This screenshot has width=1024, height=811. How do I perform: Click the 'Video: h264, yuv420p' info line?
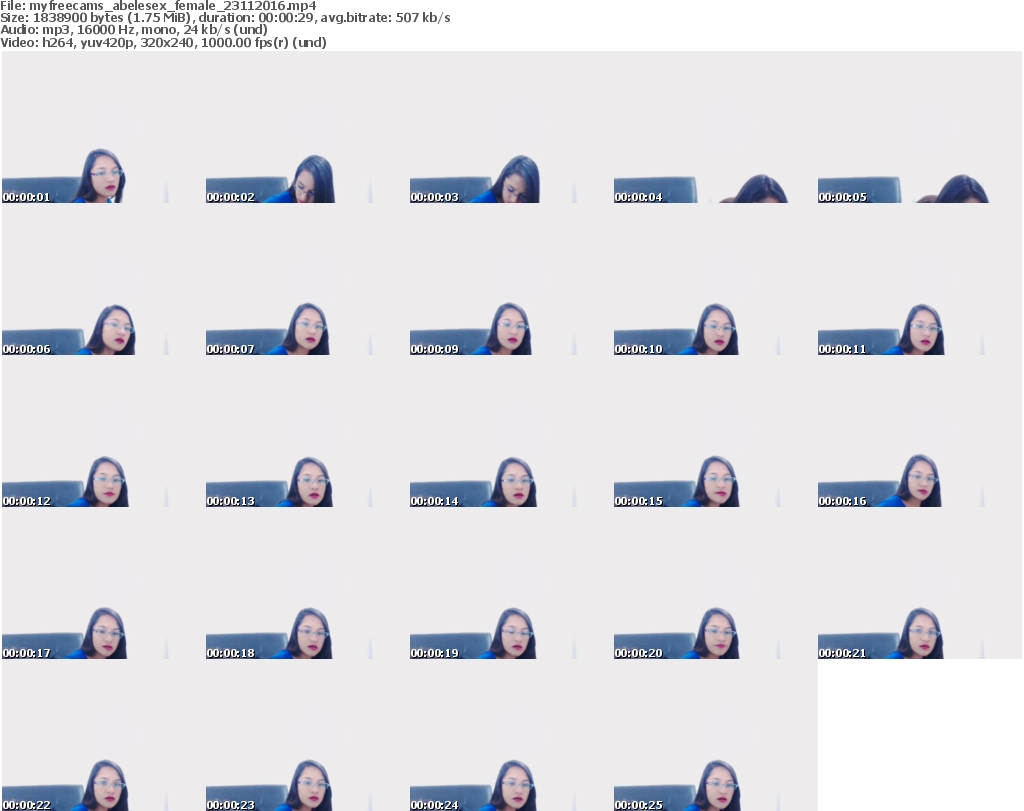click(x=163, y=42)
